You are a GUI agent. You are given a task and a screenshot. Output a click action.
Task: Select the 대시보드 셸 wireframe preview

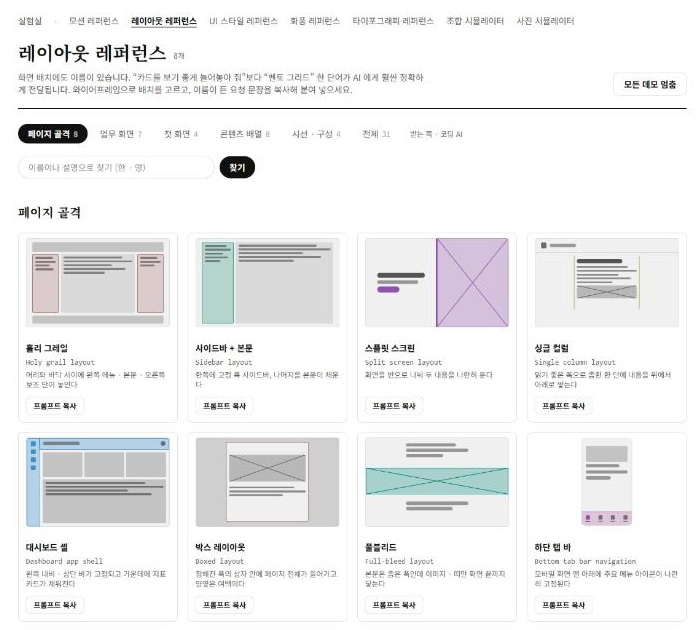point(98,482)
